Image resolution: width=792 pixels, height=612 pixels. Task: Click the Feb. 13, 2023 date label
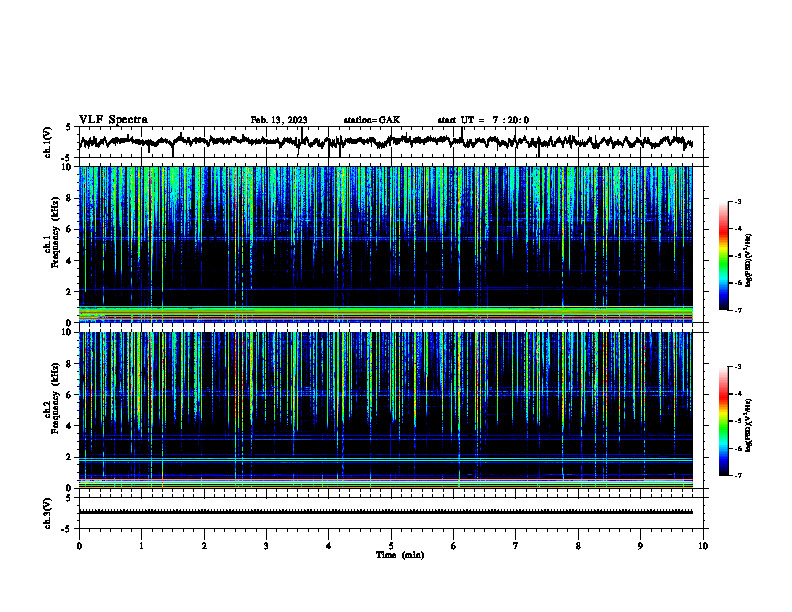pyautogui.click(x=279, y=120)
